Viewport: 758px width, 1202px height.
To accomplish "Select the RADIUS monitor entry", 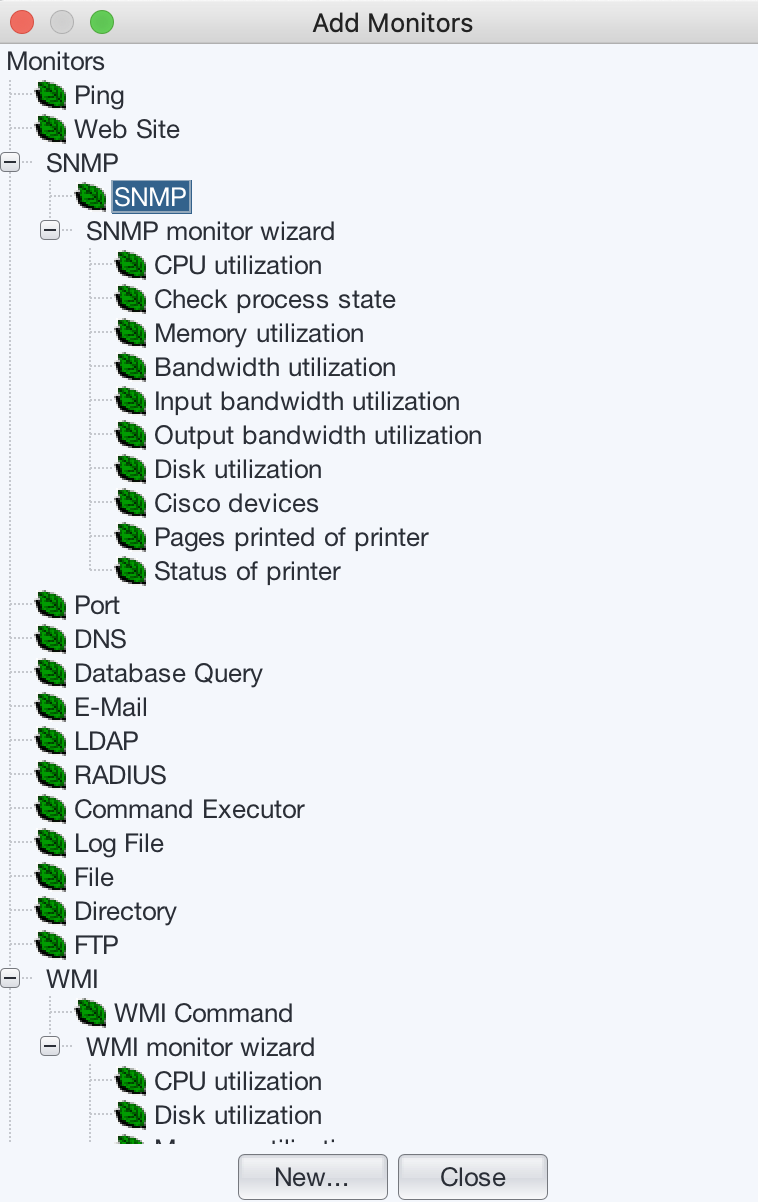I will click(119, 775).
